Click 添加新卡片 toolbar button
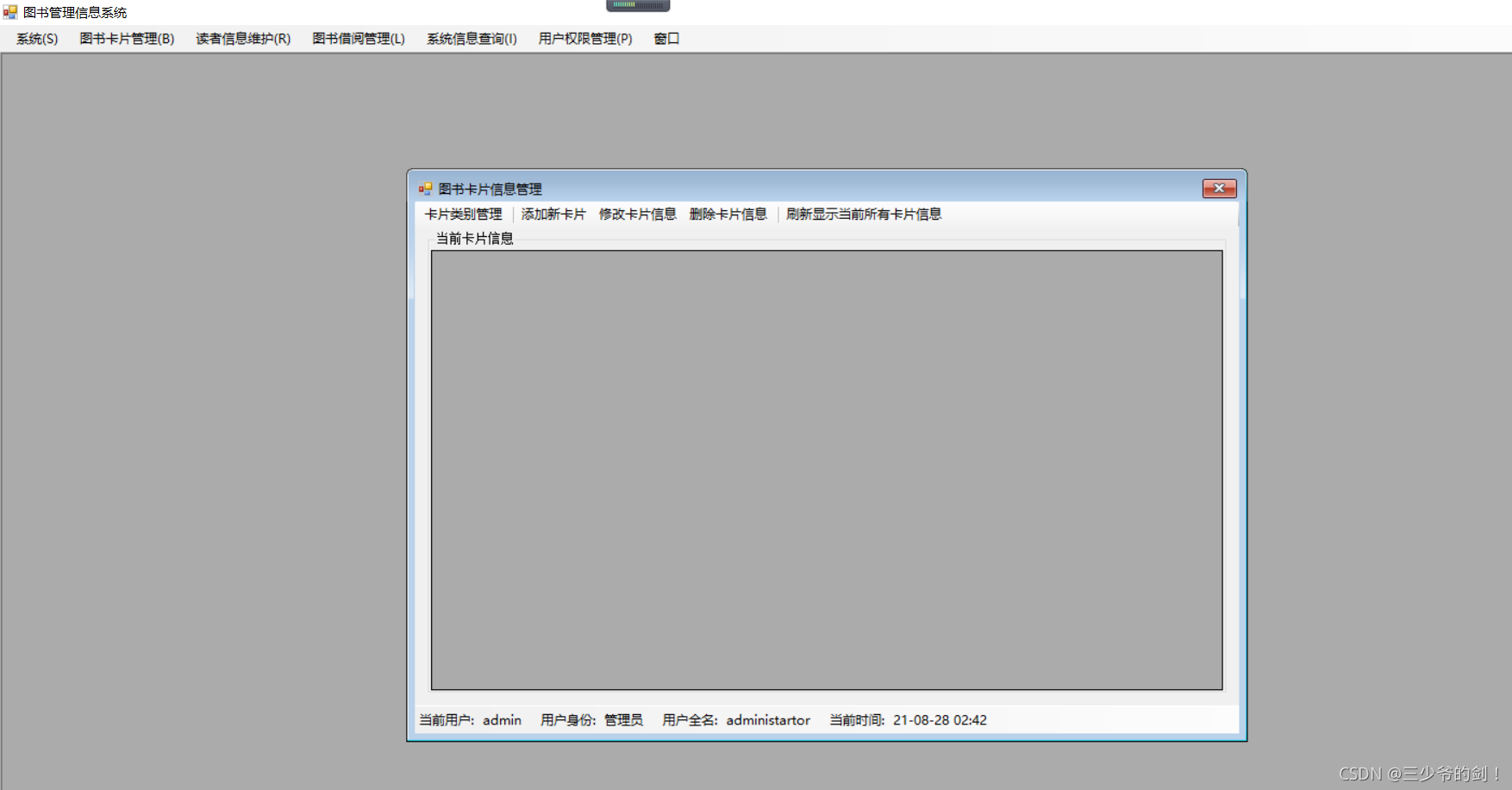This screenshot has height=790, width=1512. tap(553, 215)
